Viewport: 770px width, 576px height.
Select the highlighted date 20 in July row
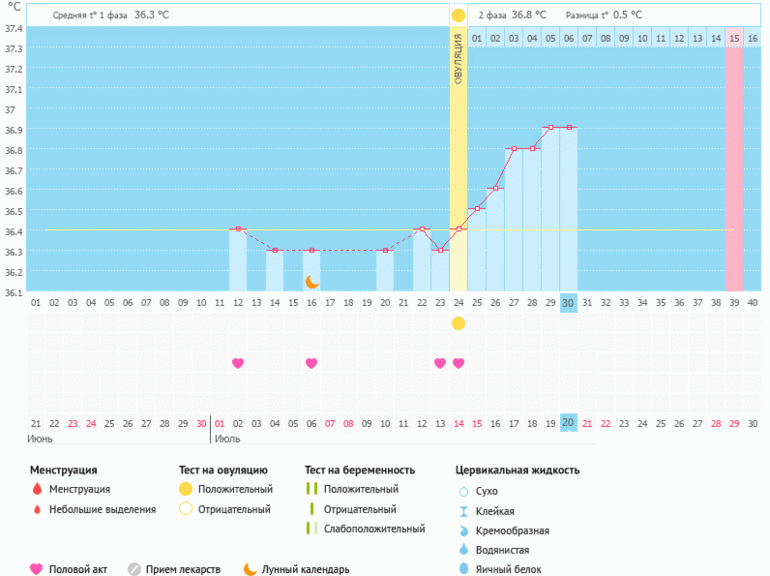[568, 423]
